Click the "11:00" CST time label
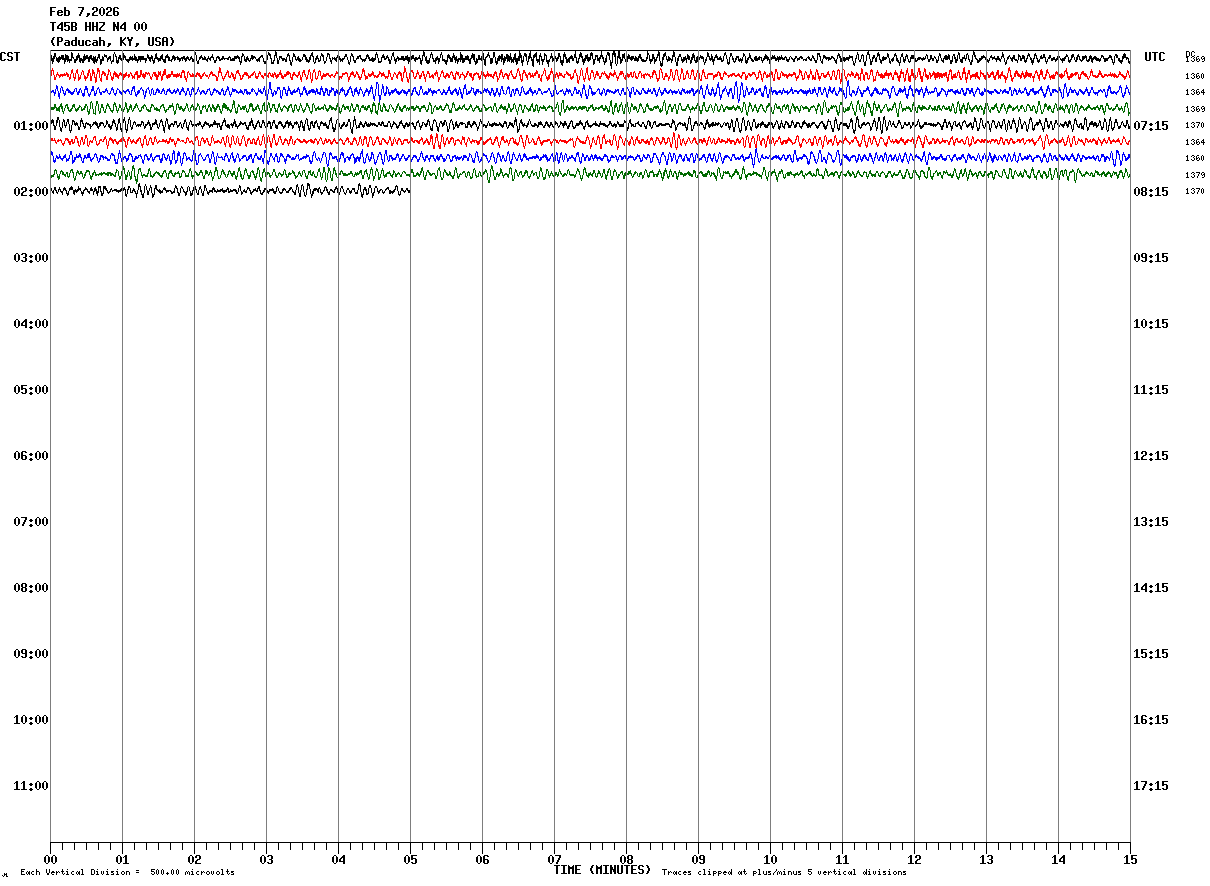The image size is (1210, 886). coord(31,786)
